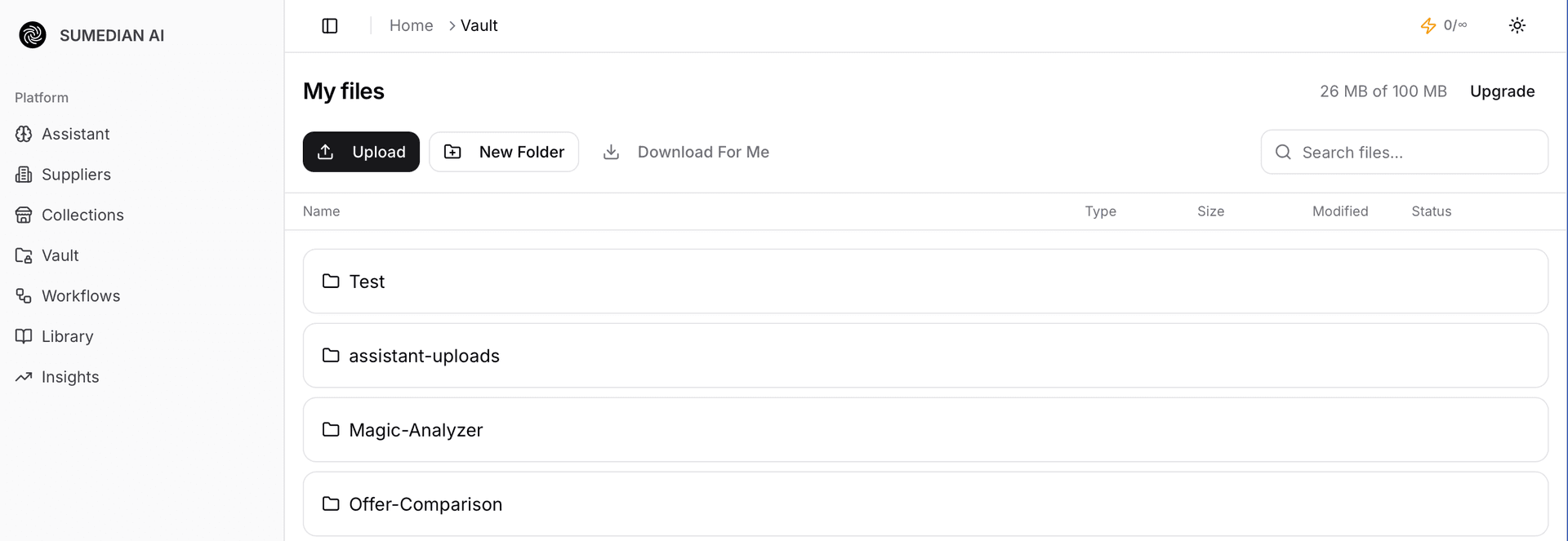This screenshot has width=1568, height=541.
Task: Click the Download For Me button
Action: coord(686,152)
